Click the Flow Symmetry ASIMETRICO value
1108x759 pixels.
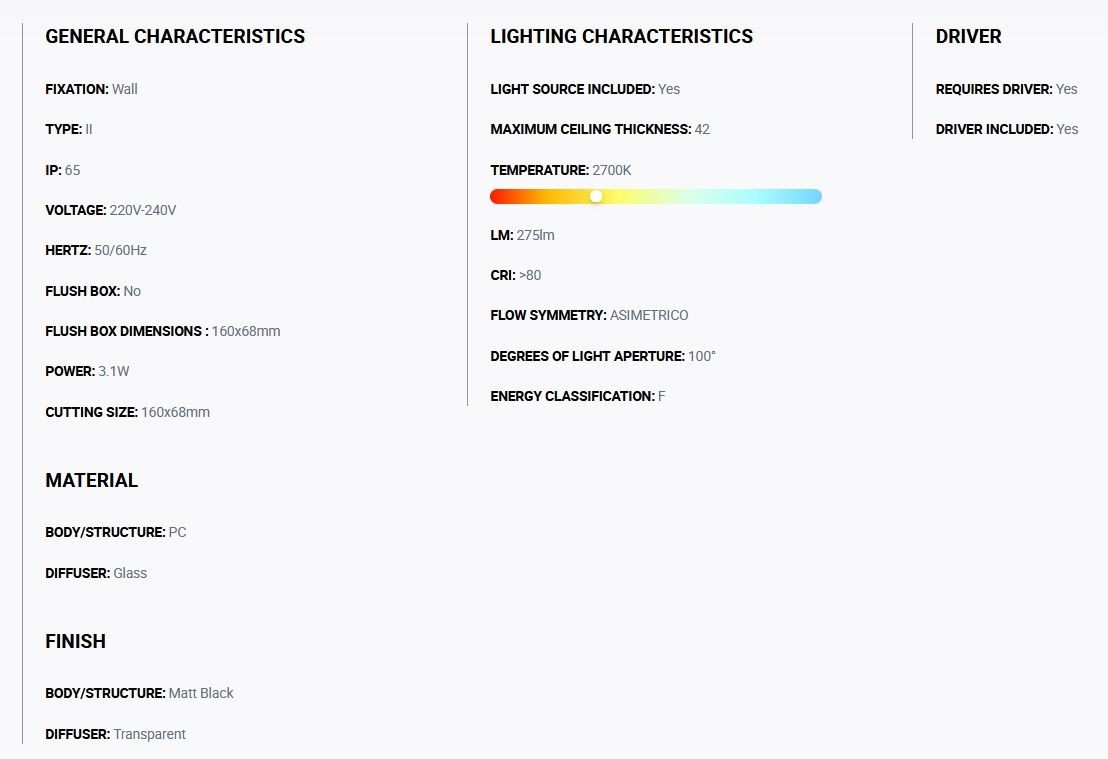648,315
